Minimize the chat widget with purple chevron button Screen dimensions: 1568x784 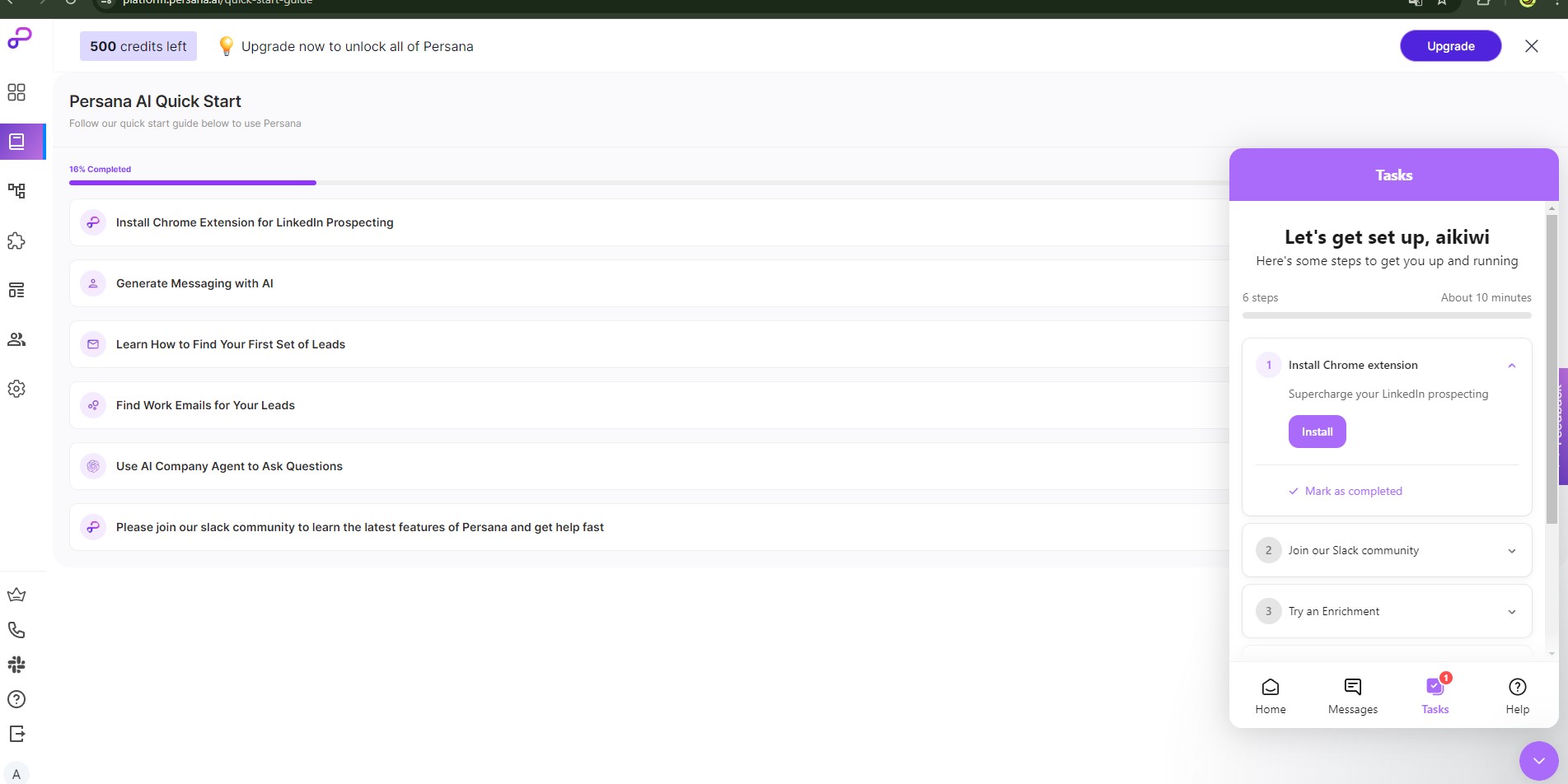(x=1539, y=761)
